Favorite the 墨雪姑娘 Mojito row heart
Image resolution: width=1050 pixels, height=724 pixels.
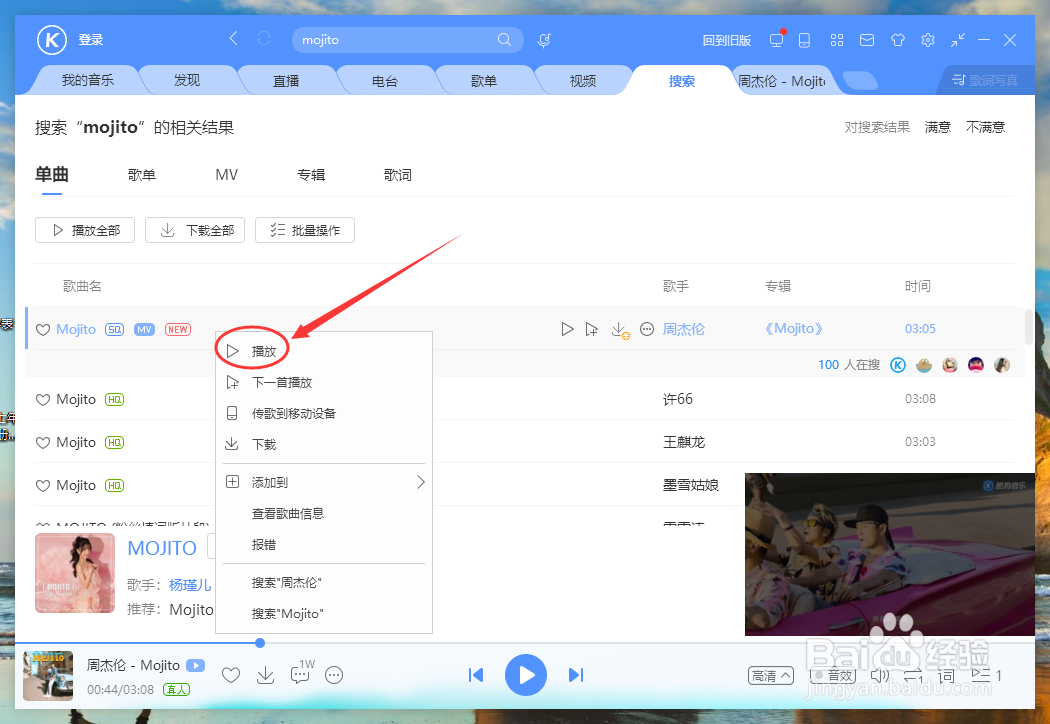[43, 486]
